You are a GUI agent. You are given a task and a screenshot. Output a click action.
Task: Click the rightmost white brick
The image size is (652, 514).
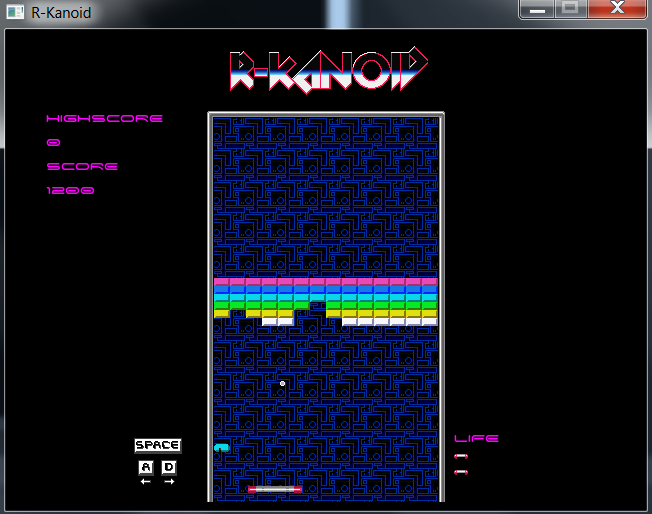pyautogui.click(x=429, y=321)
